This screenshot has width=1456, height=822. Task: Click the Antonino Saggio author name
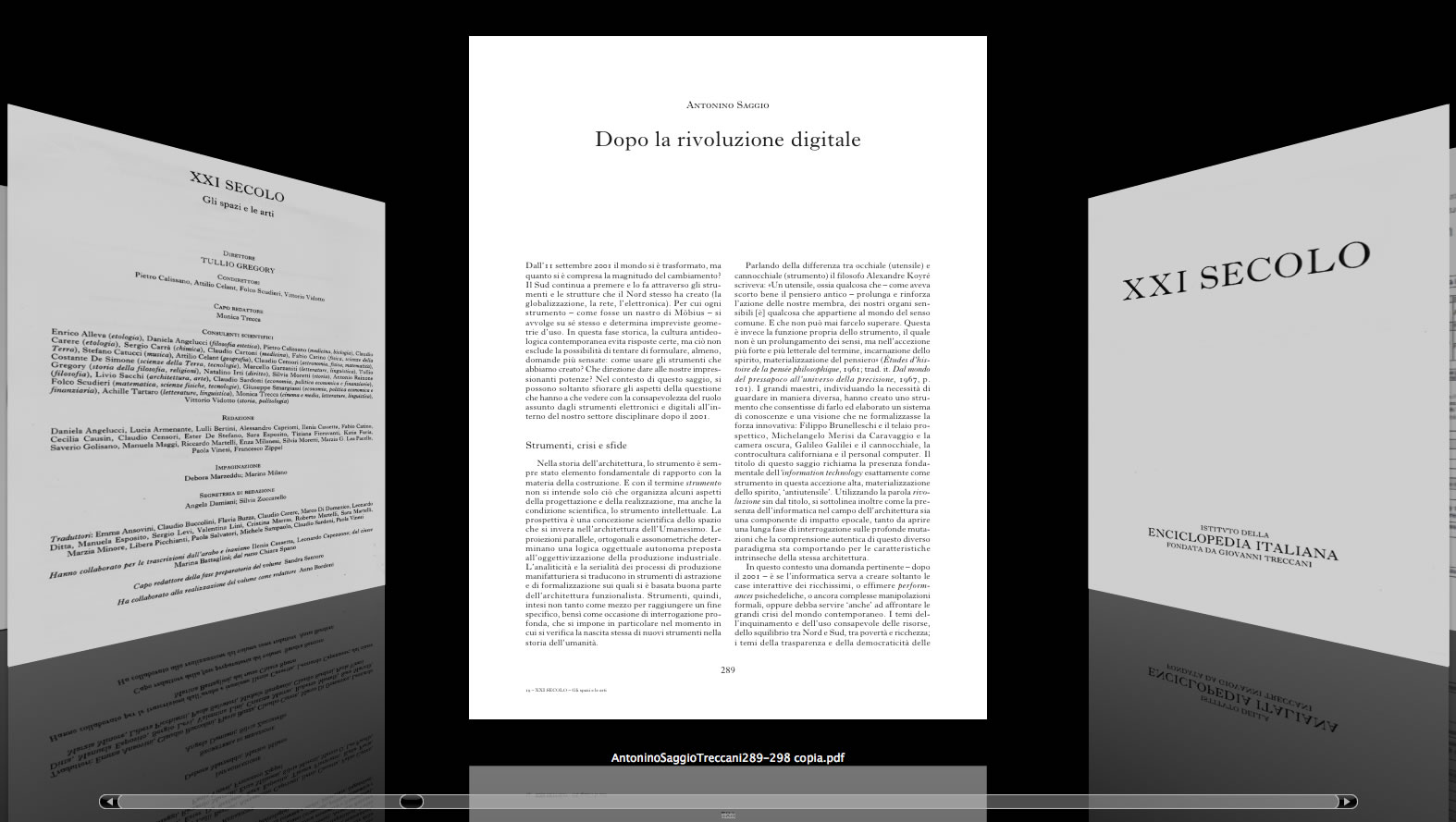[x=728, y=105]
